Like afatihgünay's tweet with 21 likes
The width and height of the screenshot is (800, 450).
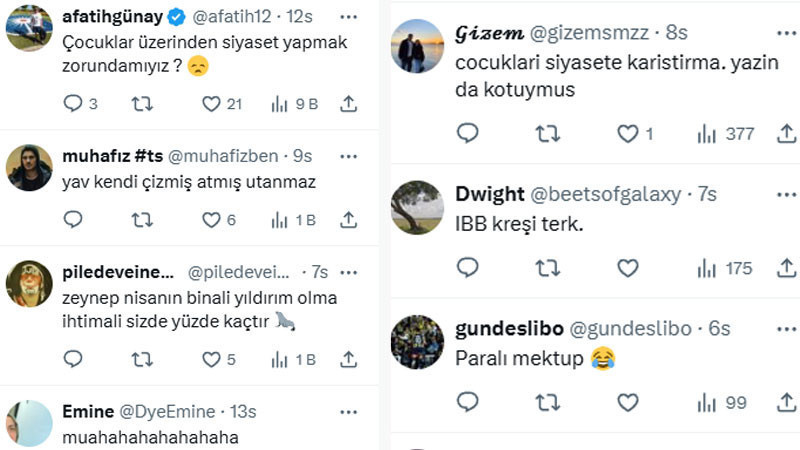[x=211, y=104]
